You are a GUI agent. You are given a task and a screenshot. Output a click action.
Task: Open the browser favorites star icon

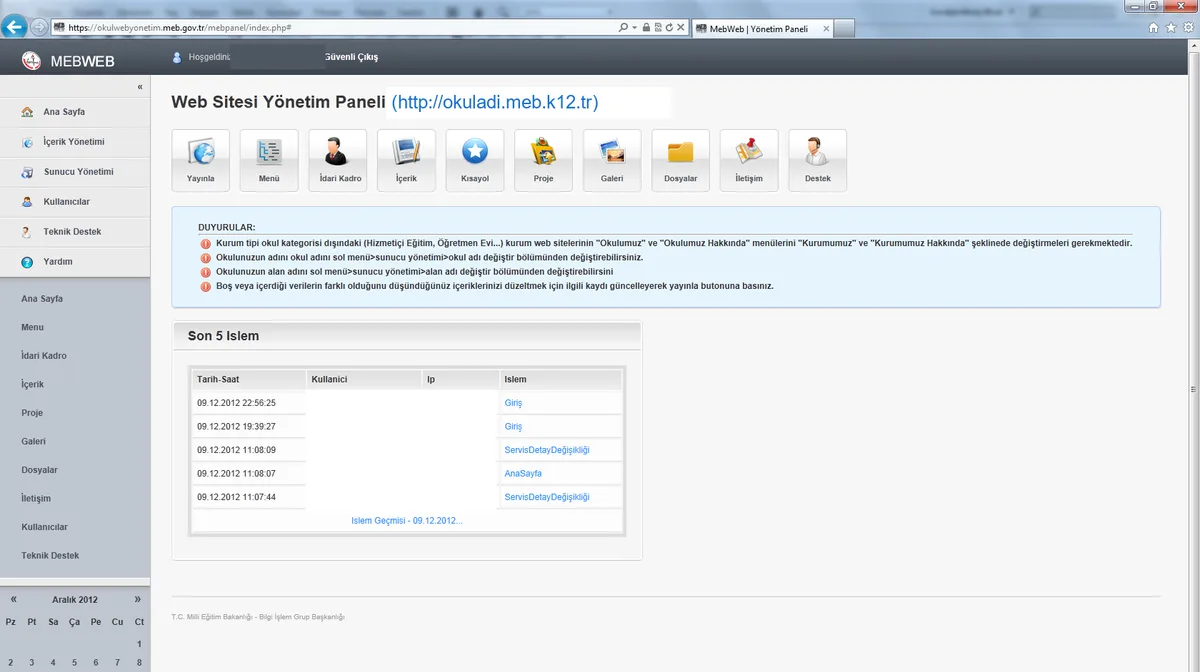click(1171, 28)
